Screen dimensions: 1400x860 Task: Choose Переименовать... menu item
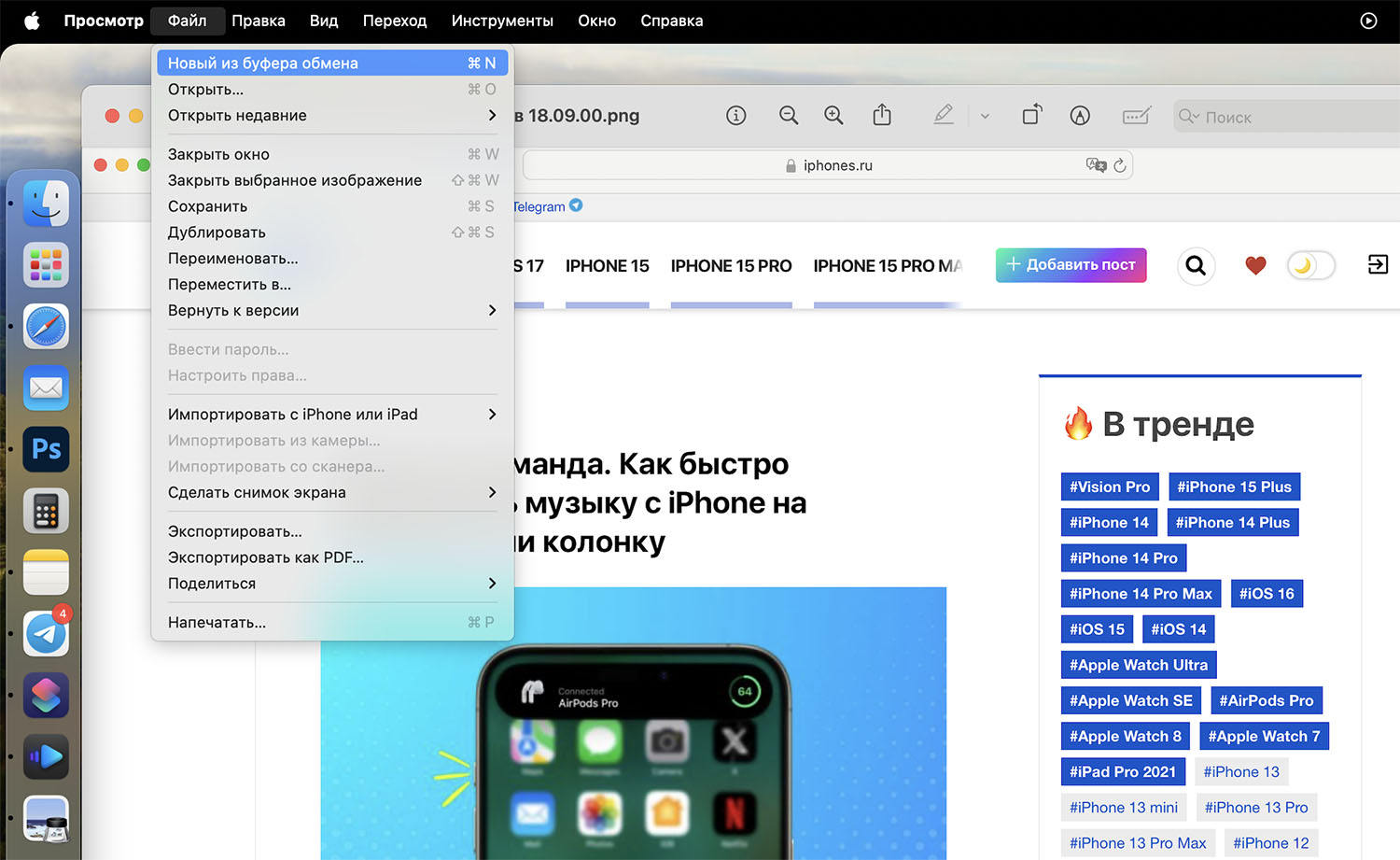tap(332, 259)
